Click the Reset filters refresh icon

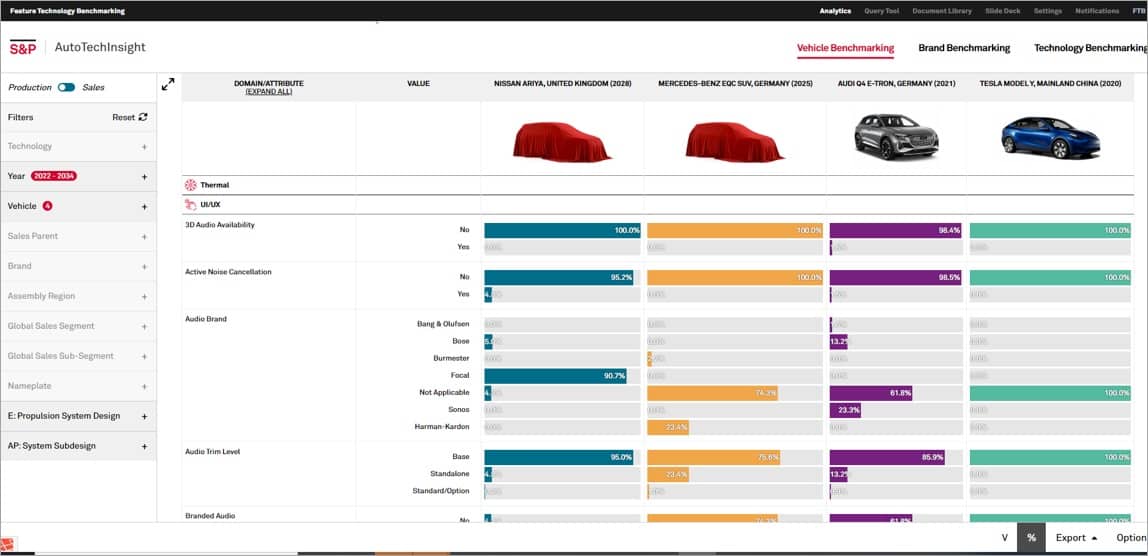coord(143,117)
